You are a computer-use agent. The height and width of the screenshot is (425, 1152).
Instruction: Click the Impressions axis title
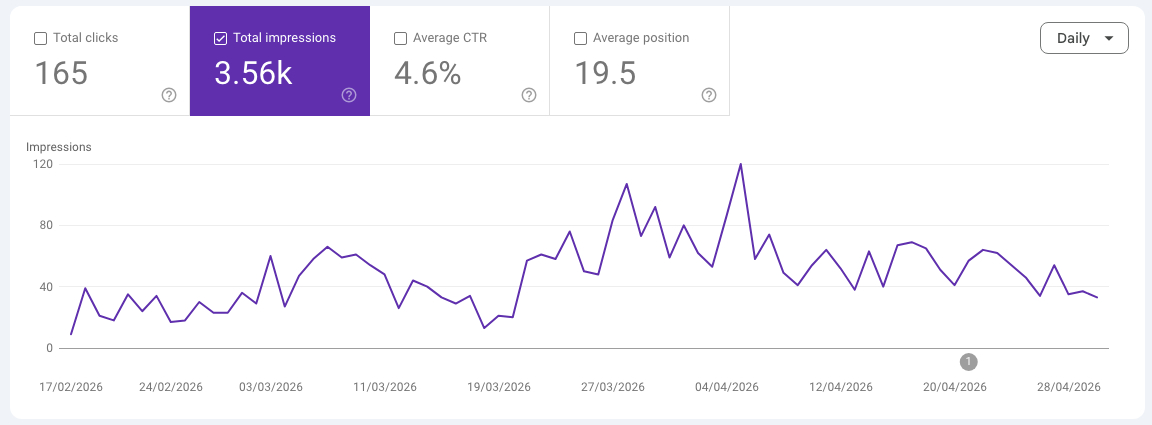click(x=59, y=147)
